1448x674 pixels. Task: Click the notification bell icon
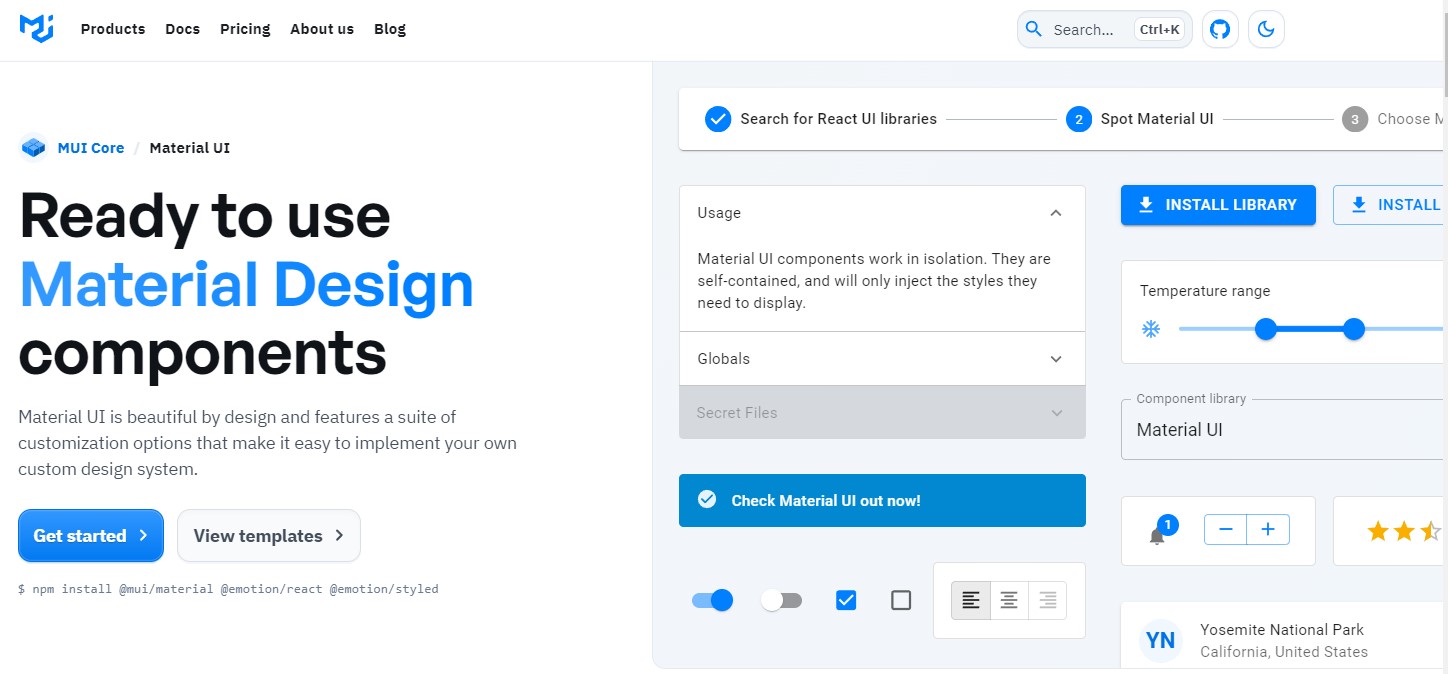pos(1157,536)
